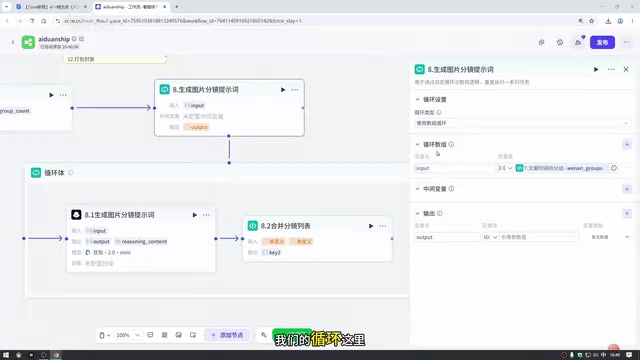Open more menu on the group_count node

click(x=63, y=95)
